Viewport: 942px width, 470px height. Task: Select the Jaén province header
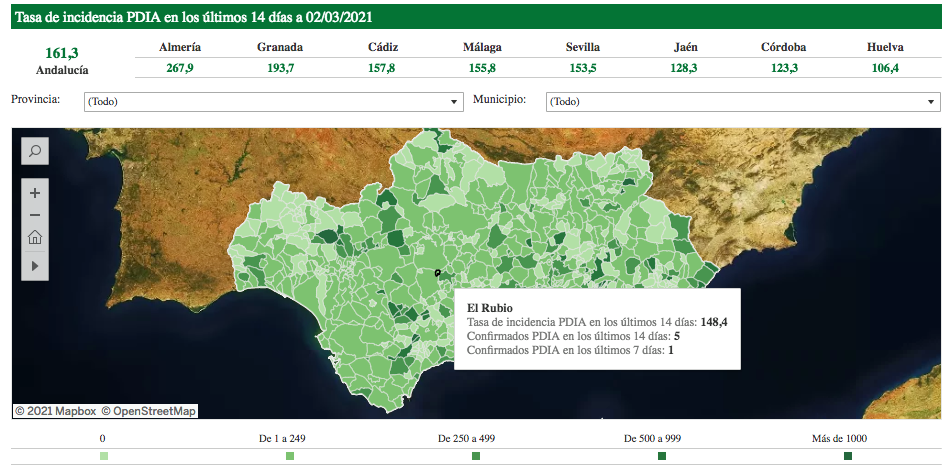pos(684,47)
